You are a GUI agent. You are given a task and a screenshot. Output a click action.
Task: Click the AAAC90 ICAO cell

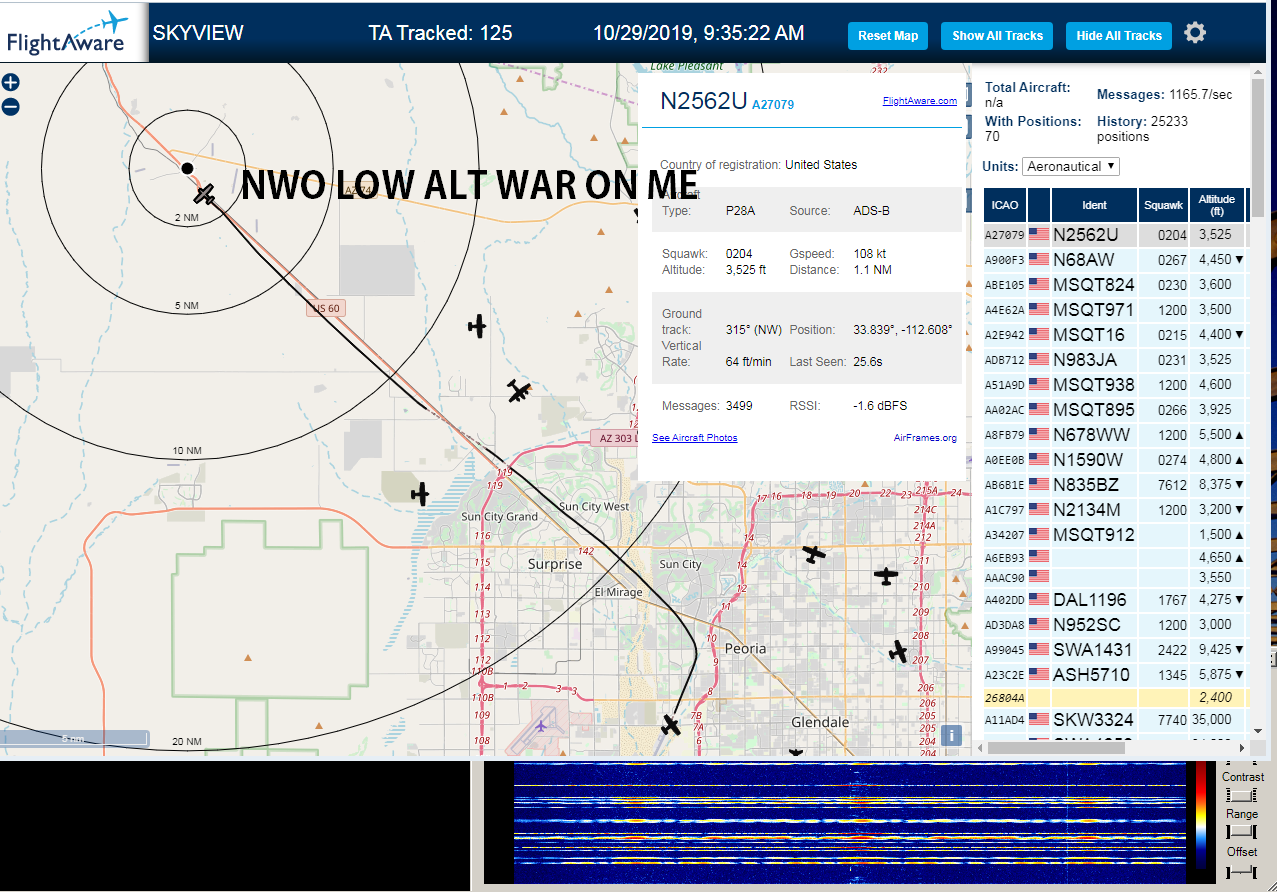(x=1005, y=578)
